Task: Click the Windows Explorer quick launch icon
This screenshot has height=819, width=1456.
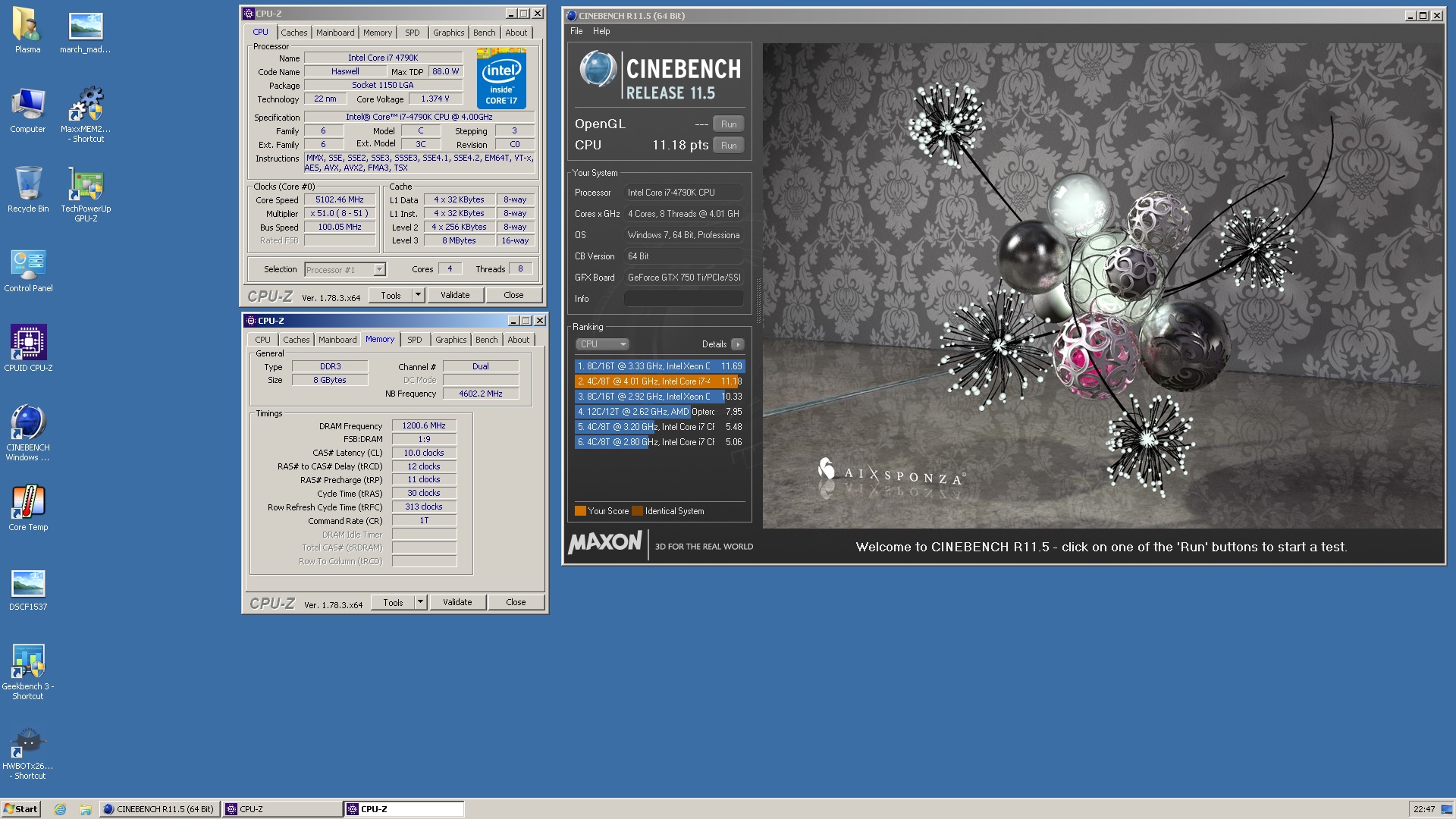Action: coord(86,809)
